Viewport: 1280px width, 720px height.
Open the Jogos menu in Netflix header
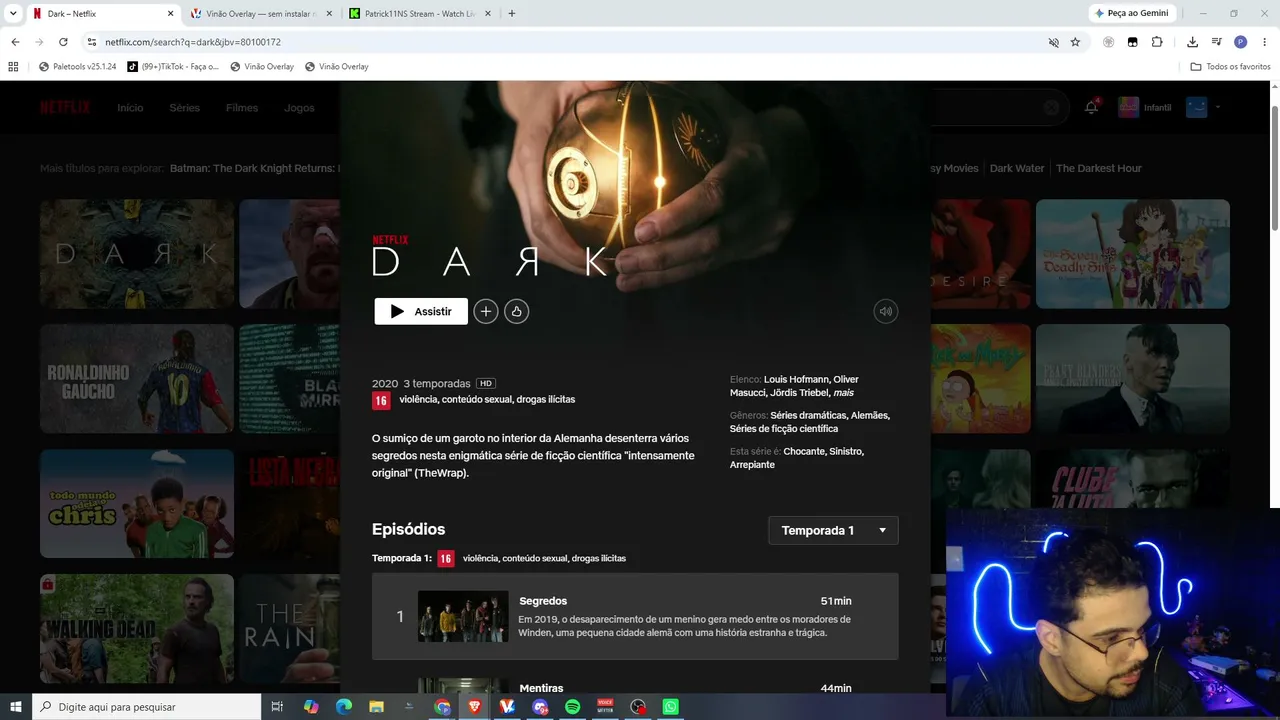(x=299, y=108)
